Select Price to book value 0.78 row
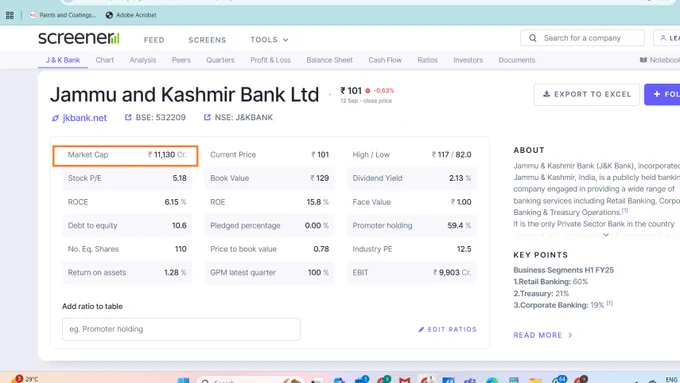 [x=269, y=249]
